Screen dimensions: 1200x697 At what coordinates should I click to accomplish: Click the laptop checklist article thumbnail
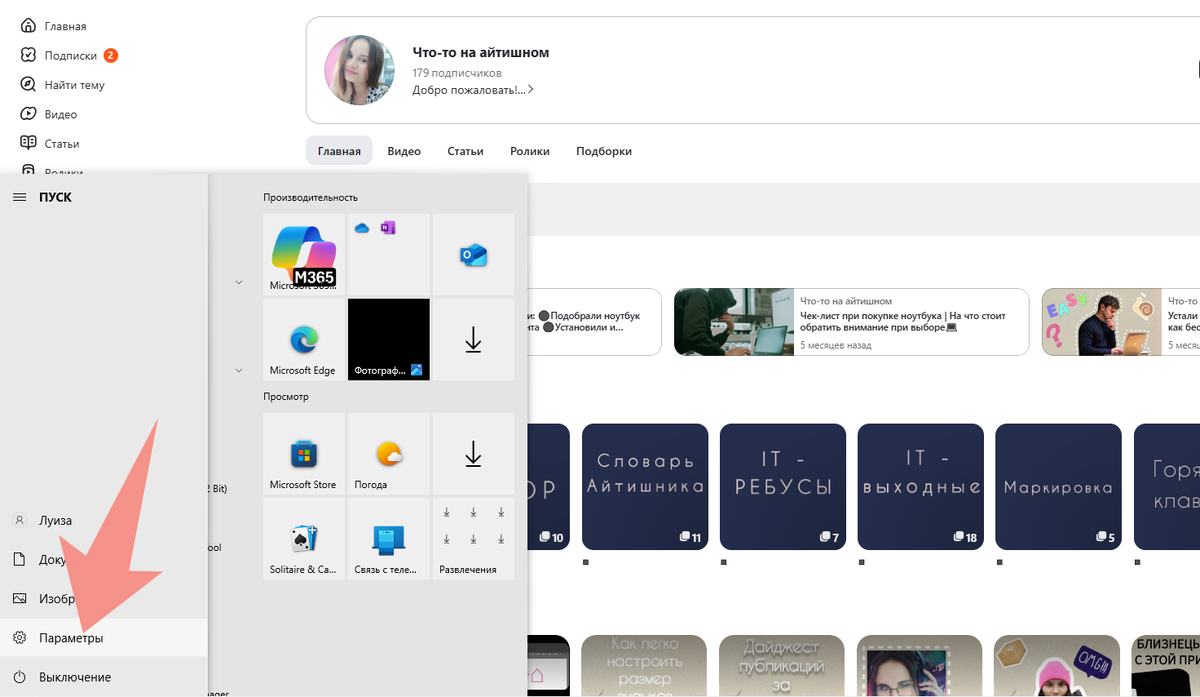coord(733,322)
